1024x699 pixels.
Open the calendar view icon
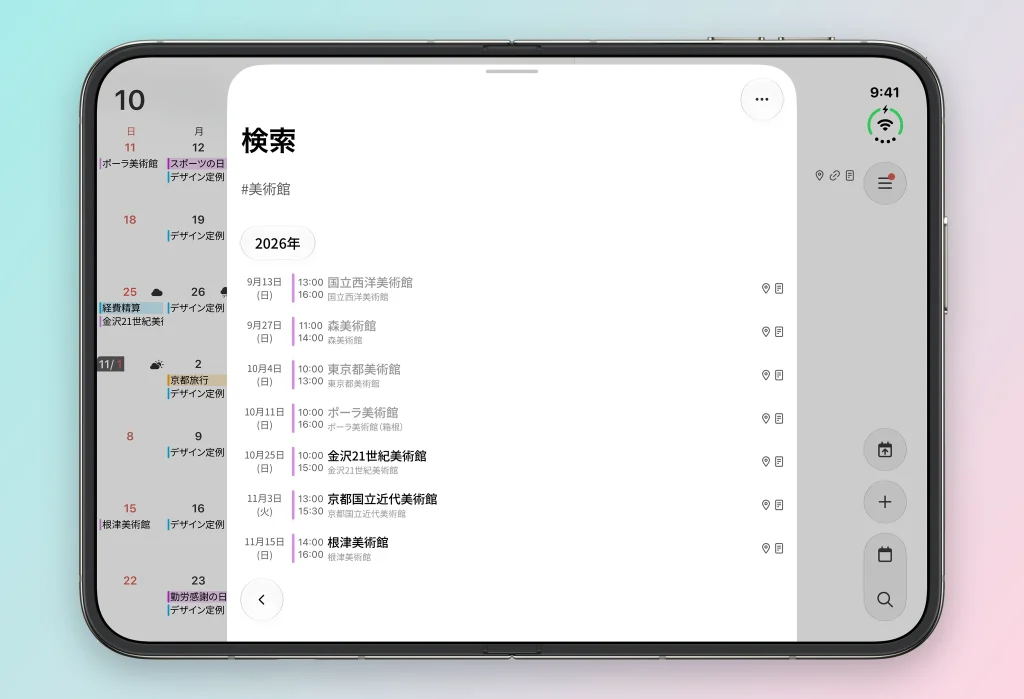coord(885,555)
